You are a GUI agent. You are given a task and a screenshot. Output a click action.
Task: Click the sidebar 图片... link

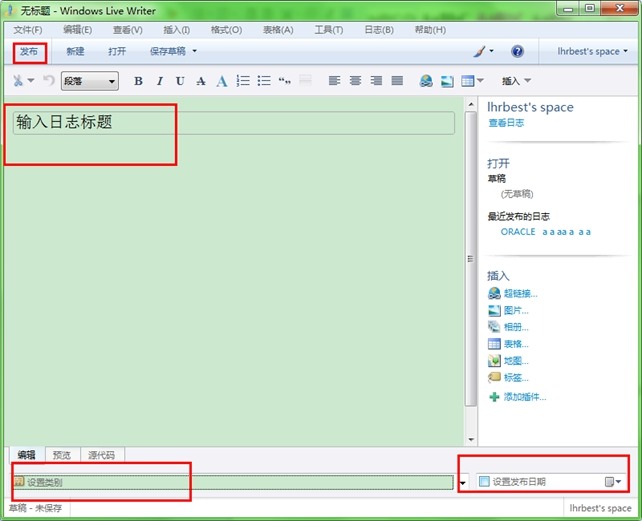pyautogui.click(x=516, y=310)
